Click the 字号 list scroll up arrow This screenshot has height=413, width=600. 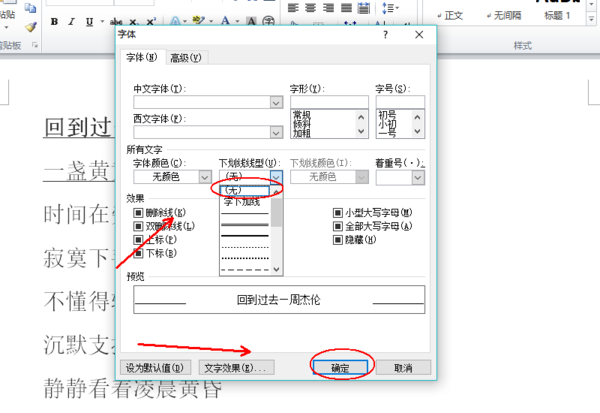pyautogui.click(x=417, y=117)
